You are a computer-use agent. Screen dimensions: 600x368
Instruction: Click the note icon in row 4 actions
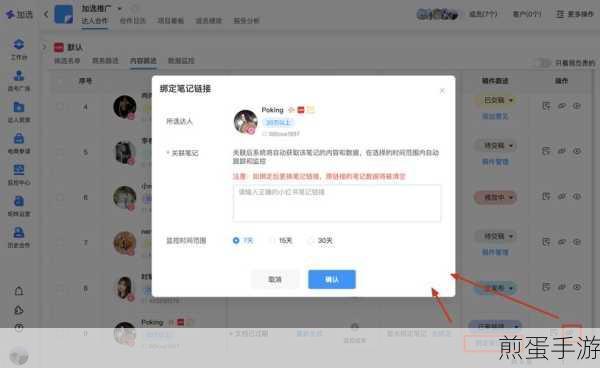point(546,106)
